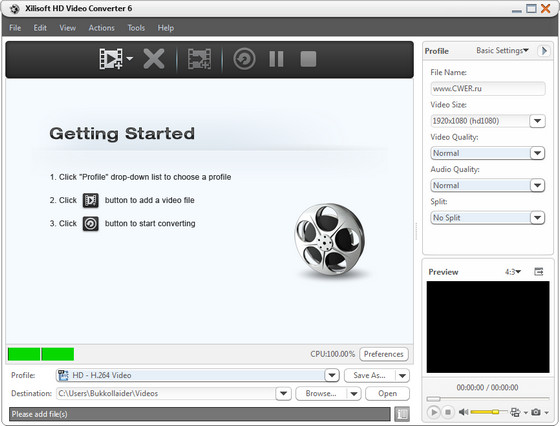Start converting with the Convert toolbar icon
560x426 pixels.
point(244,59)
